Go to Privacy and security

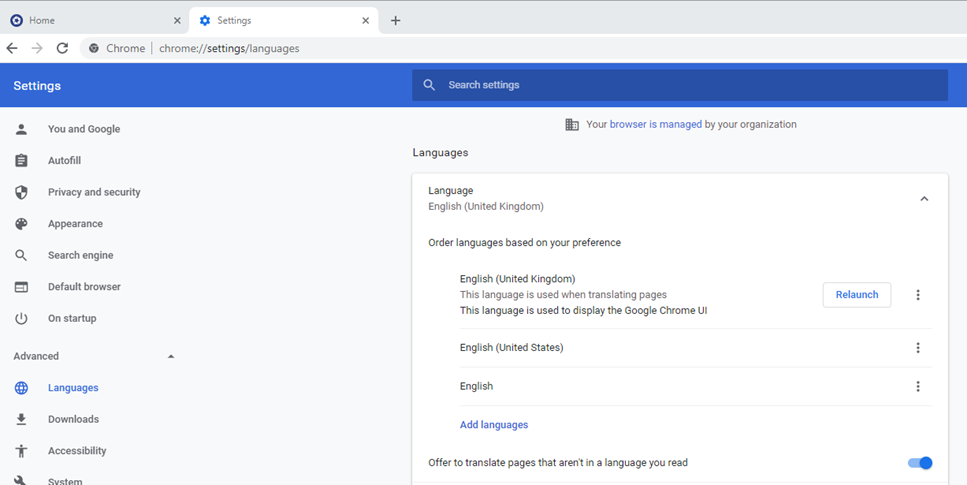[x=94, y=192]
